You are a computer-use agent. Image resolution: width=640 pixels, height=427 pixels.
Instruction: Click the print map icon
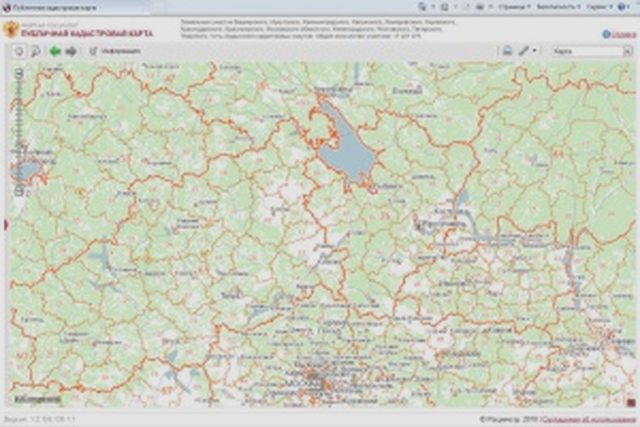tap(507, 51)
